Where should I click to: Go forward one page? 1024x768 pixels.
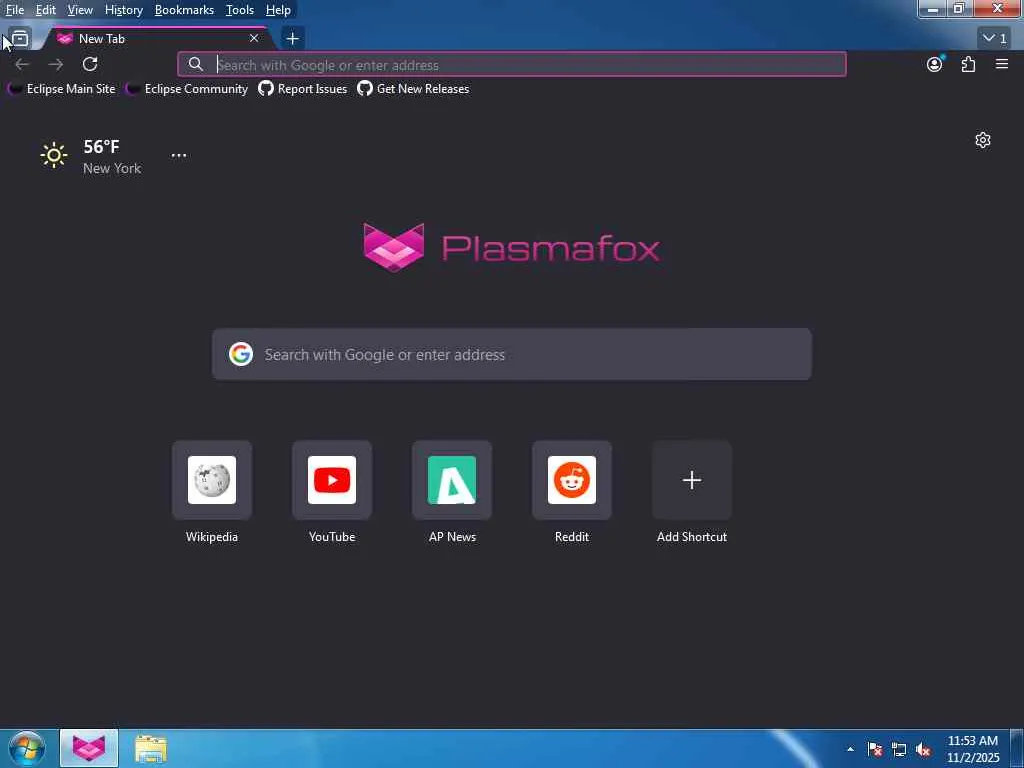click(x=56, y=64)
